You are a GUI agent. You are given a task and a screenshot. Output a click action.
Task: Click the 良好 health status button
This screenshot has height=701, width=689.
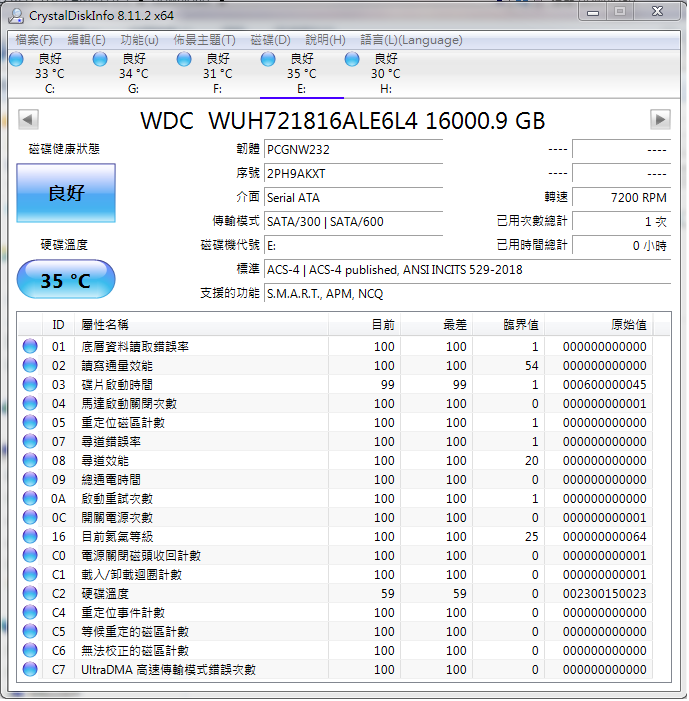tap(66, 193)
